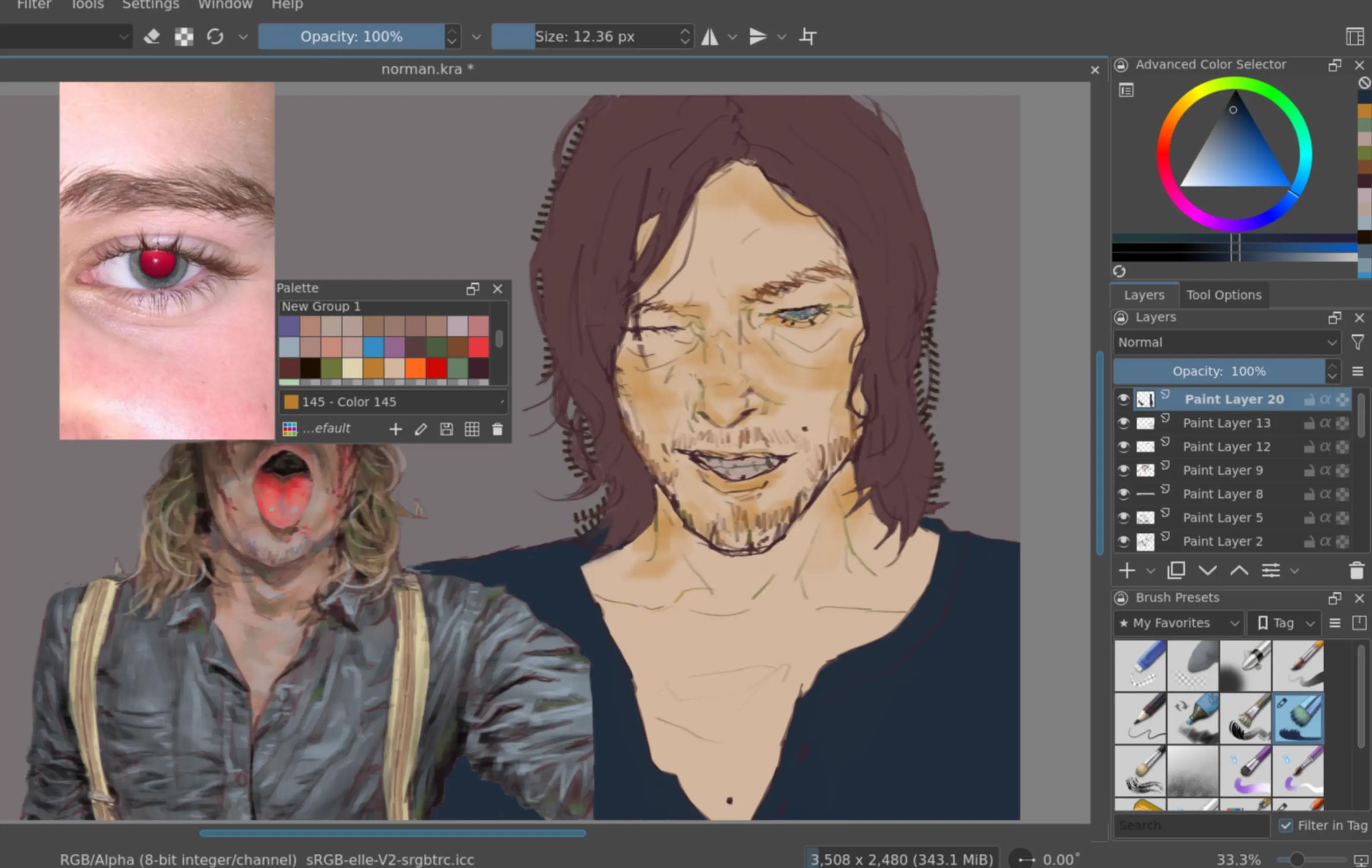This screenshot has height=868, width=1372.
Task: Open the Tag dropdown in Brush Presets
Action: tap(1284, 623)
